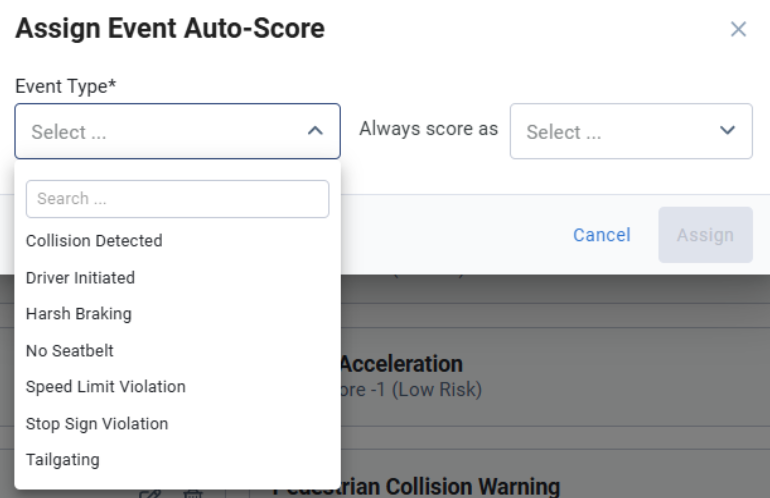Open the Always score as dropdown
Image resolution: width=770 pixels, height=498 pixels.
(x=631, y=131)
